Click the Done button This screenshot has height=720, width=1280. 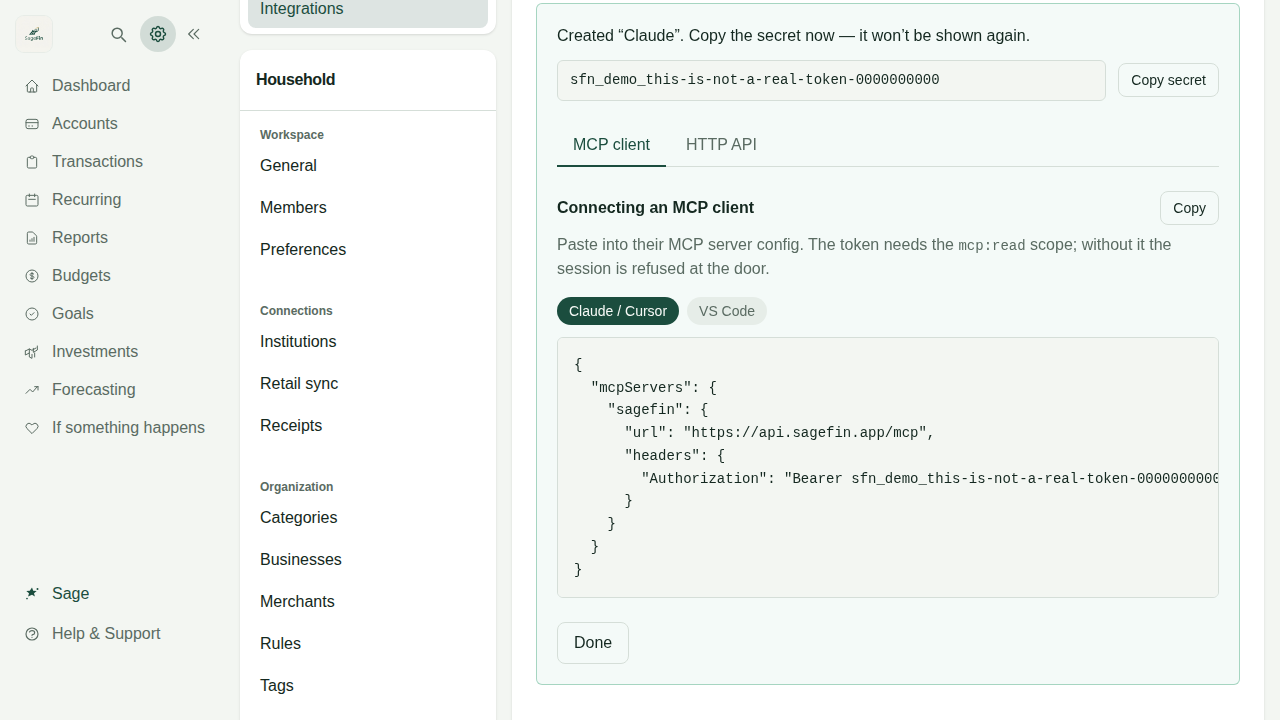click(593, 643)
